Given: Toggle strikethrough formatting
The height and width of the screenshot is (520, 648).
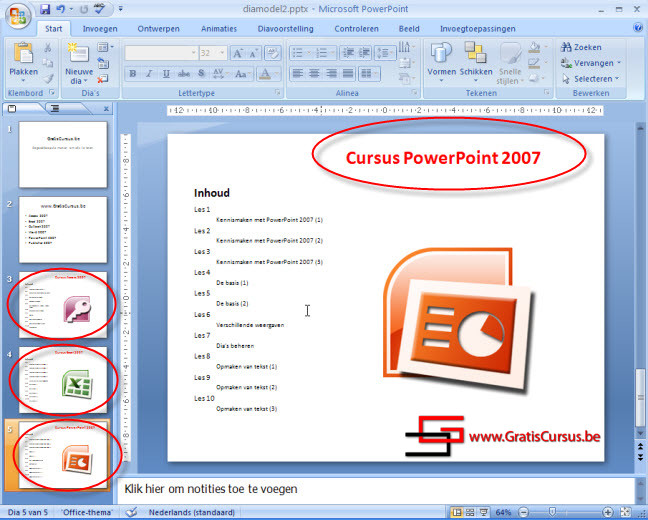Looking at the screenshot, I should (183, 74).
